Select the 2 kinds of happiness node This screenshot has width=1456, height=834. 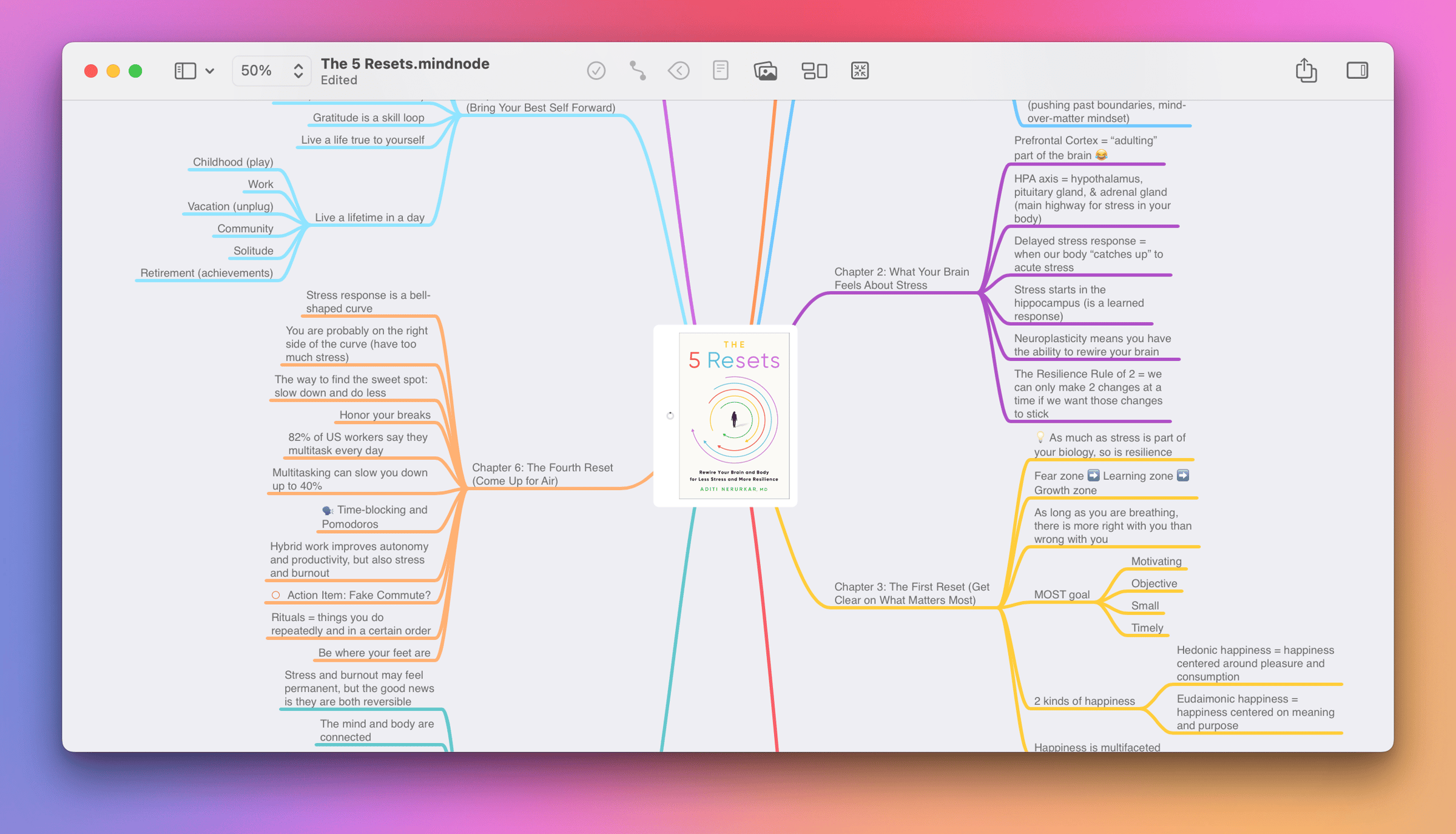1084,701
